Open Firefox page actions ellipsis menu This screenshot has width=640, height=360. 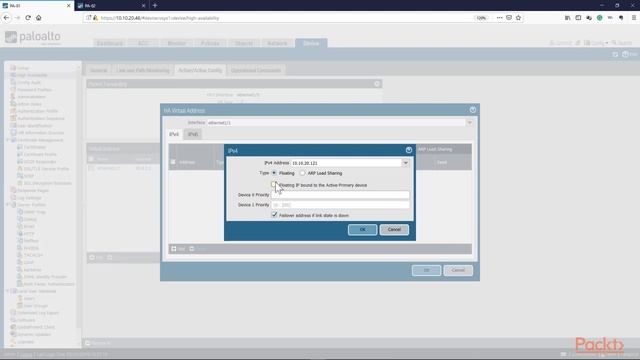click(x=499, y=18)
